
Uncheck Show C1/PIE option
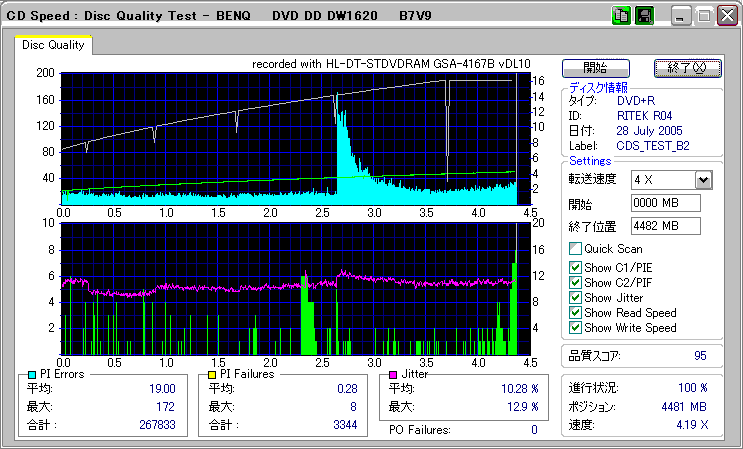coord(575,266)
